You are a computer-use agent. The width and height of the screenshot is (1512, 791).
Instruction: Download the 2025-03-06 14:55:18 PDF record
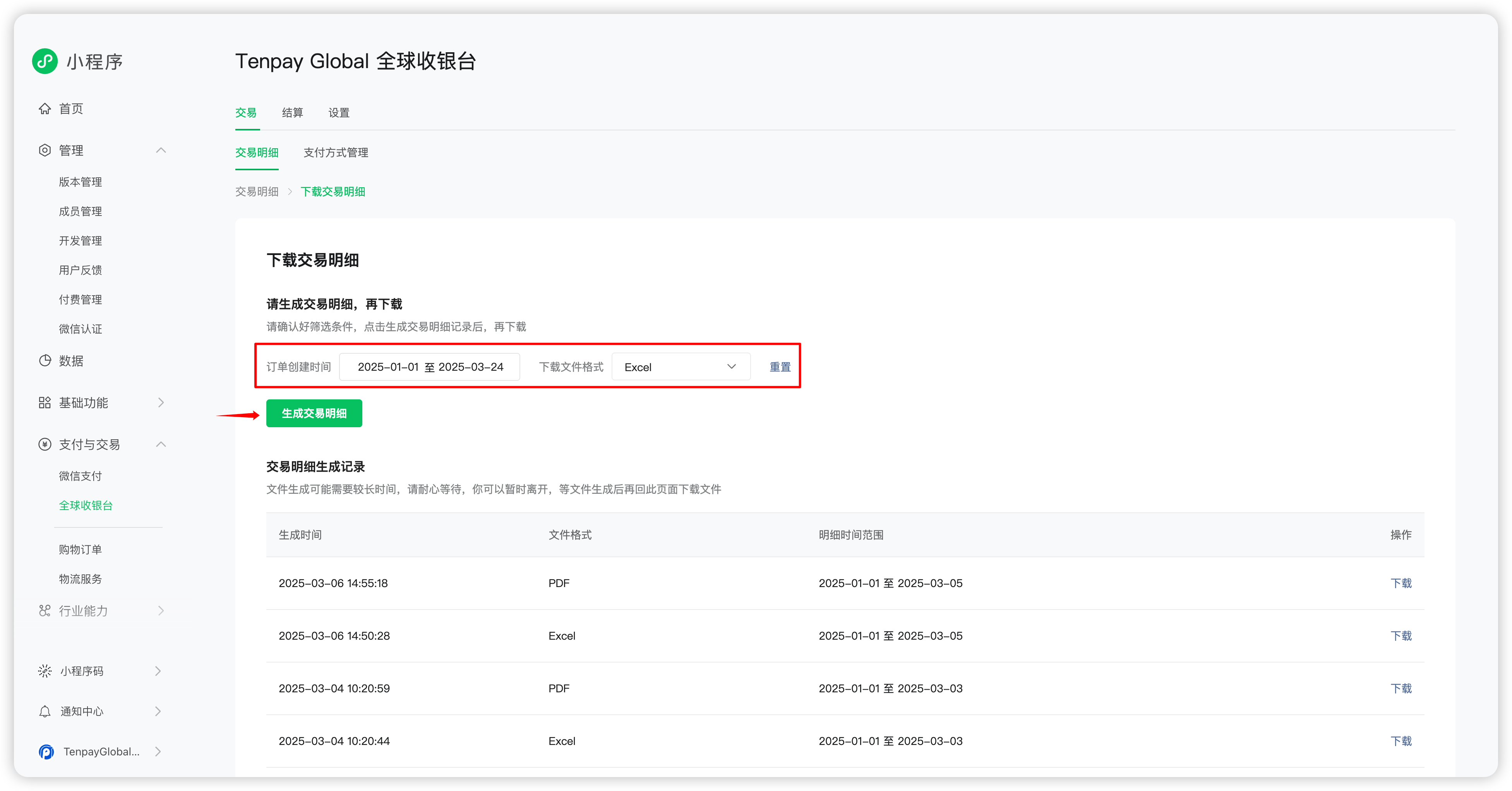(x=1401, y=583)
